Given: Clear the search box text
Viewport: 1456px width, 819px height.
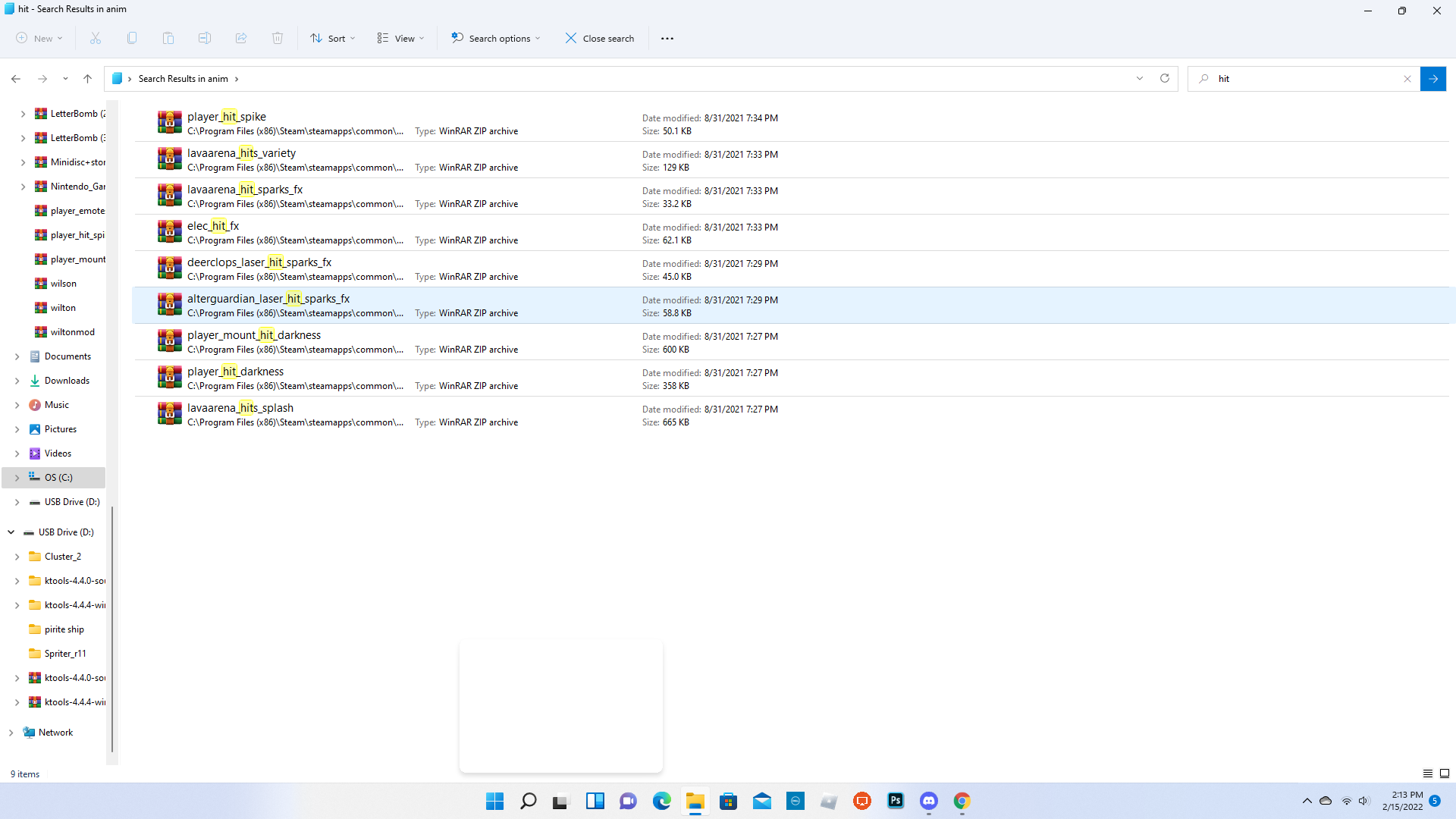Looking at the screenshot, I should (x=1407, y=78).
